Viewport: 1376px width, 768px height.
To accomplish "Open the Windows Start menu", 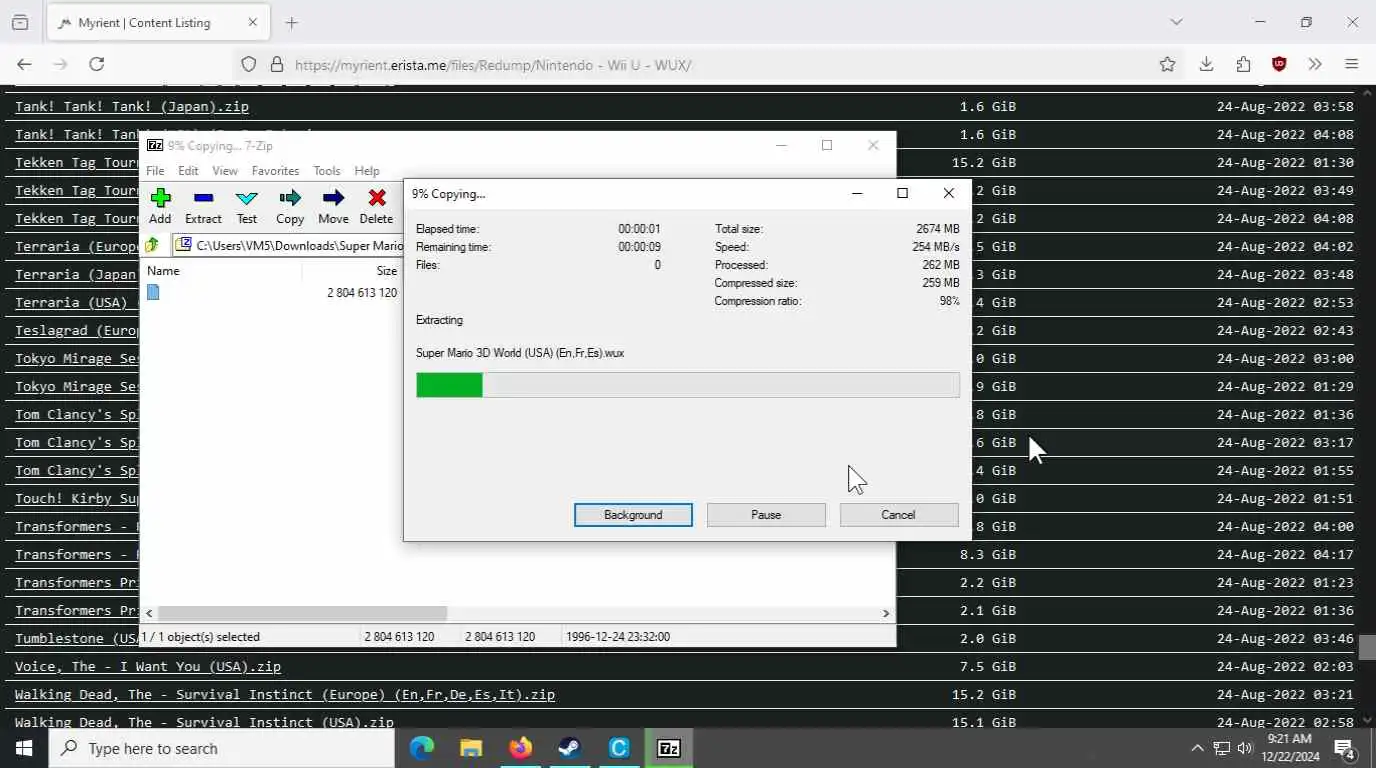I will coord(24,748).
